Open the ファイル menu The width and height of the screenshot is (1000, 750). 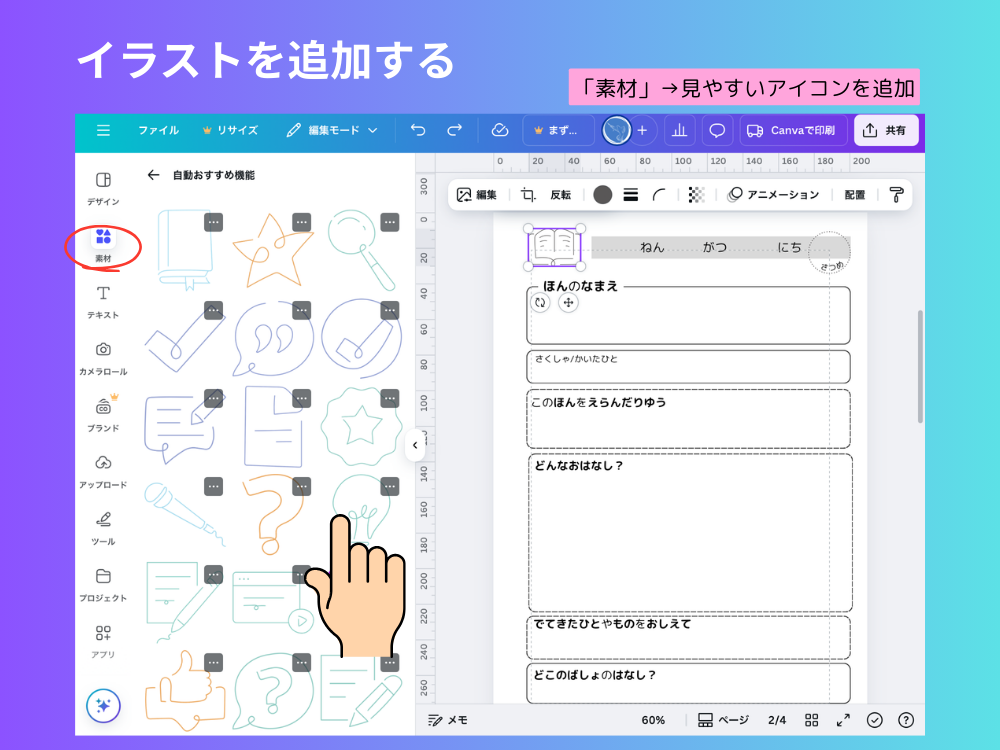[x=158, y=130]
